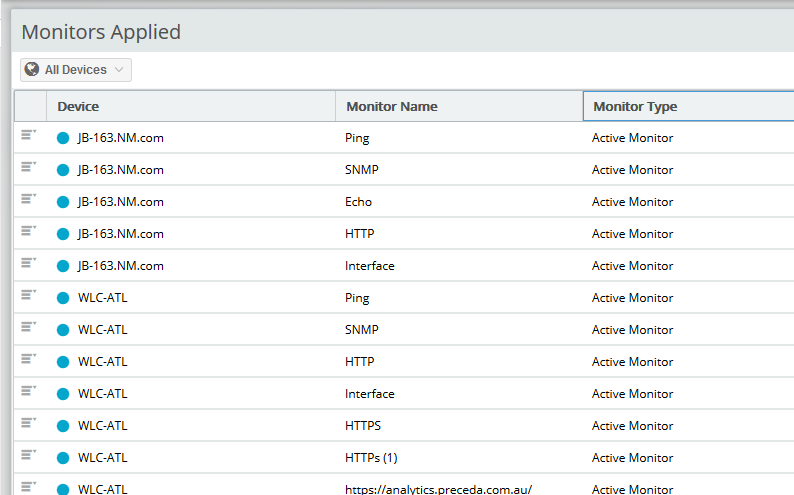Click the HTTPs (1) monitor name
Viewport: 794px width, 495px height.
(x=371, y=458)
